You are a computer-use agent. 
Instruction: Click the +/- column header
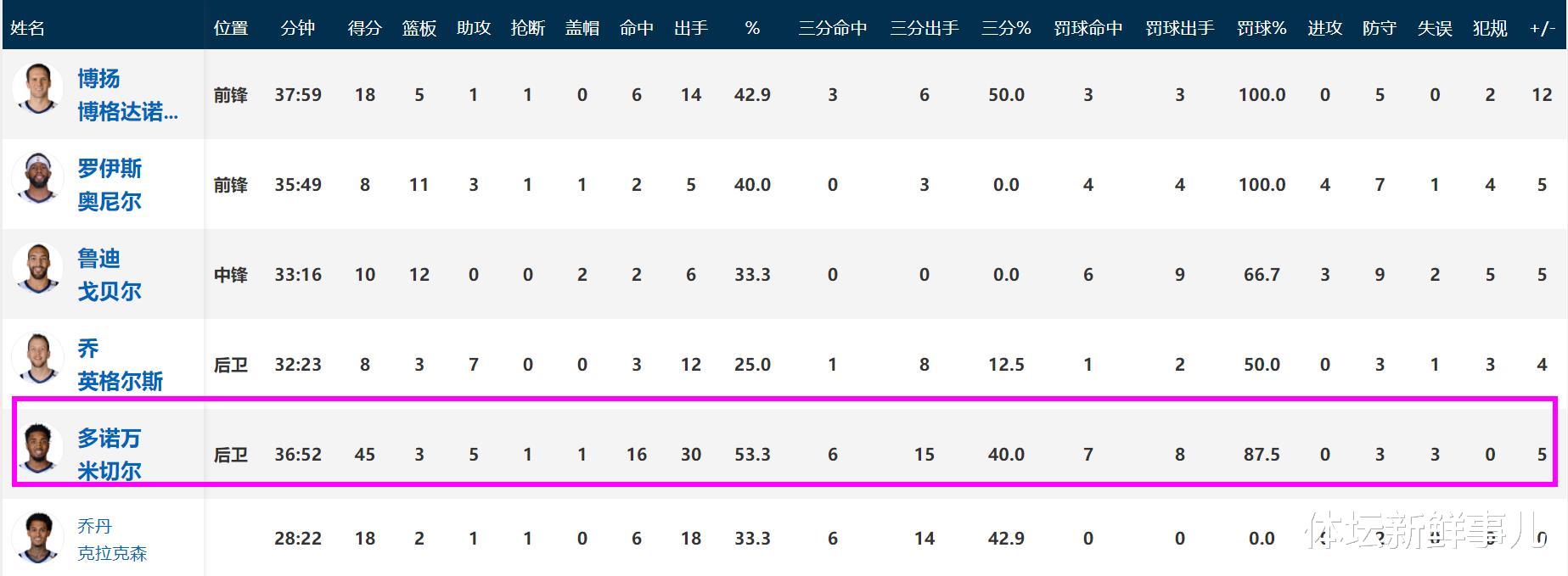point(1542,28)
